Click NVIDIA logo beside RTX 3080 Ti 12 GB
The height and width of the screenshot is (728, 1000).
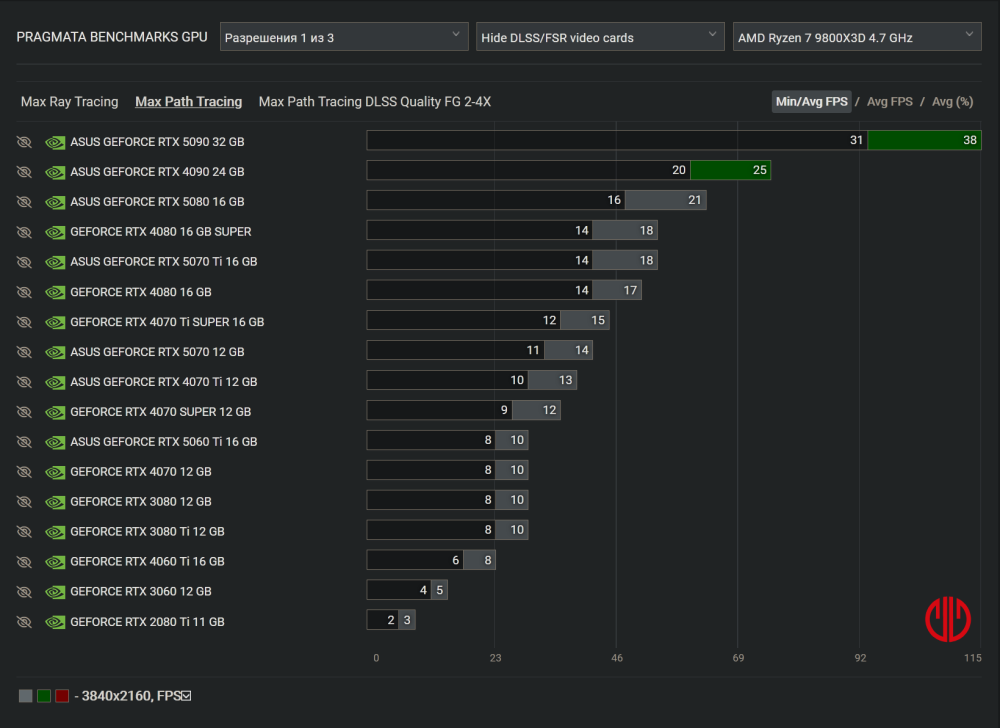click(55, 532)
